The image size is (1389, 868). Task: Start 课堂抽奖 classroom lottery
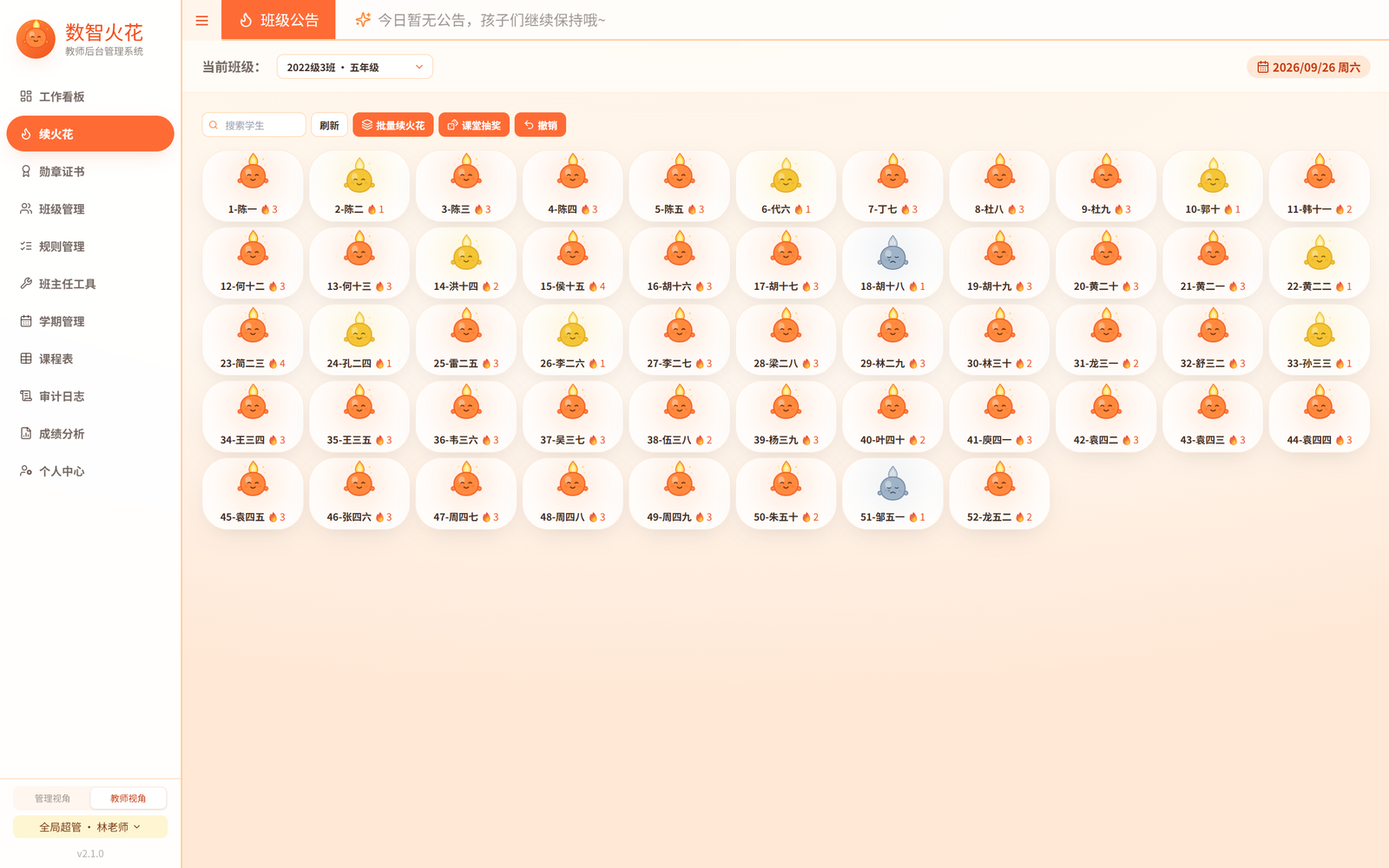pyautogui.click(x=474, y=125)
